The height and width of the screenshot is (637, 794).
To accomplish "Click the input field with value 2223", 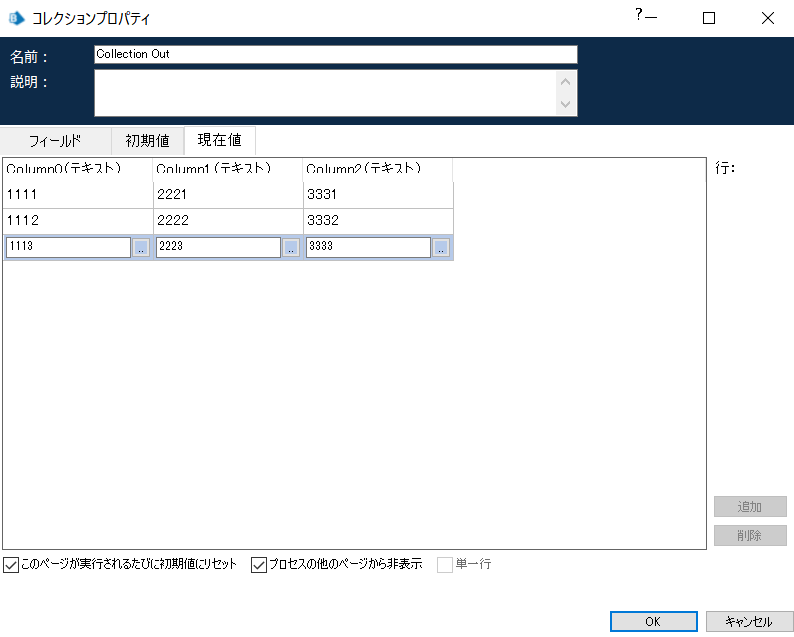I will (218, 248).
